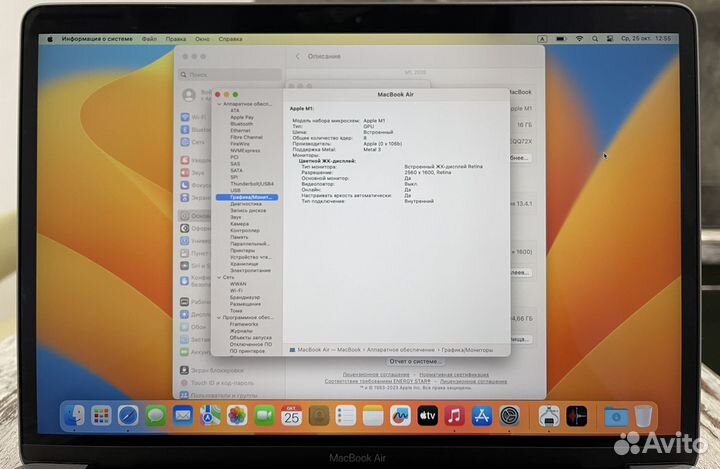Open keyboard input source menu

(542, 39)
